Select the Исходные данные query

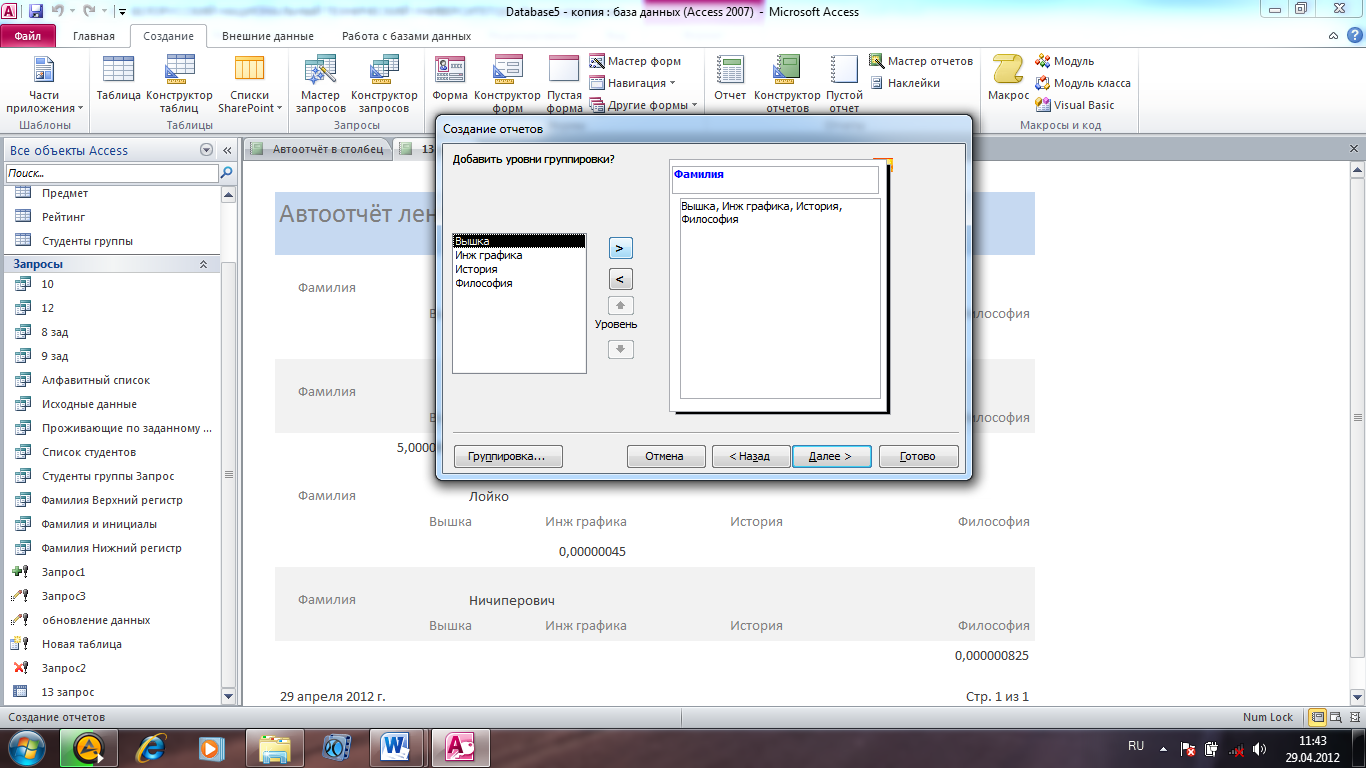click(111, 404)
